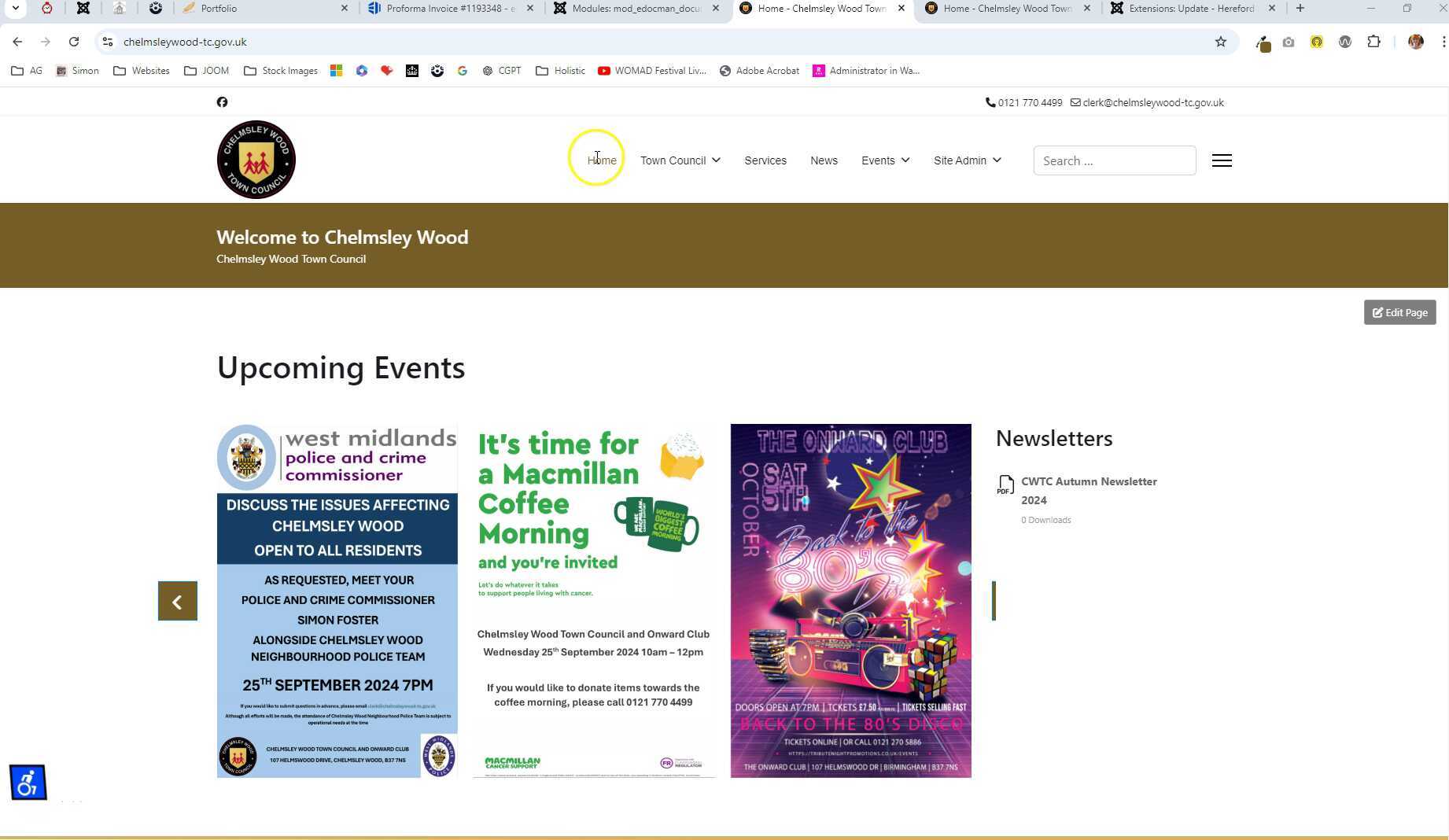Click the Edit Page button

(1399, 312)
